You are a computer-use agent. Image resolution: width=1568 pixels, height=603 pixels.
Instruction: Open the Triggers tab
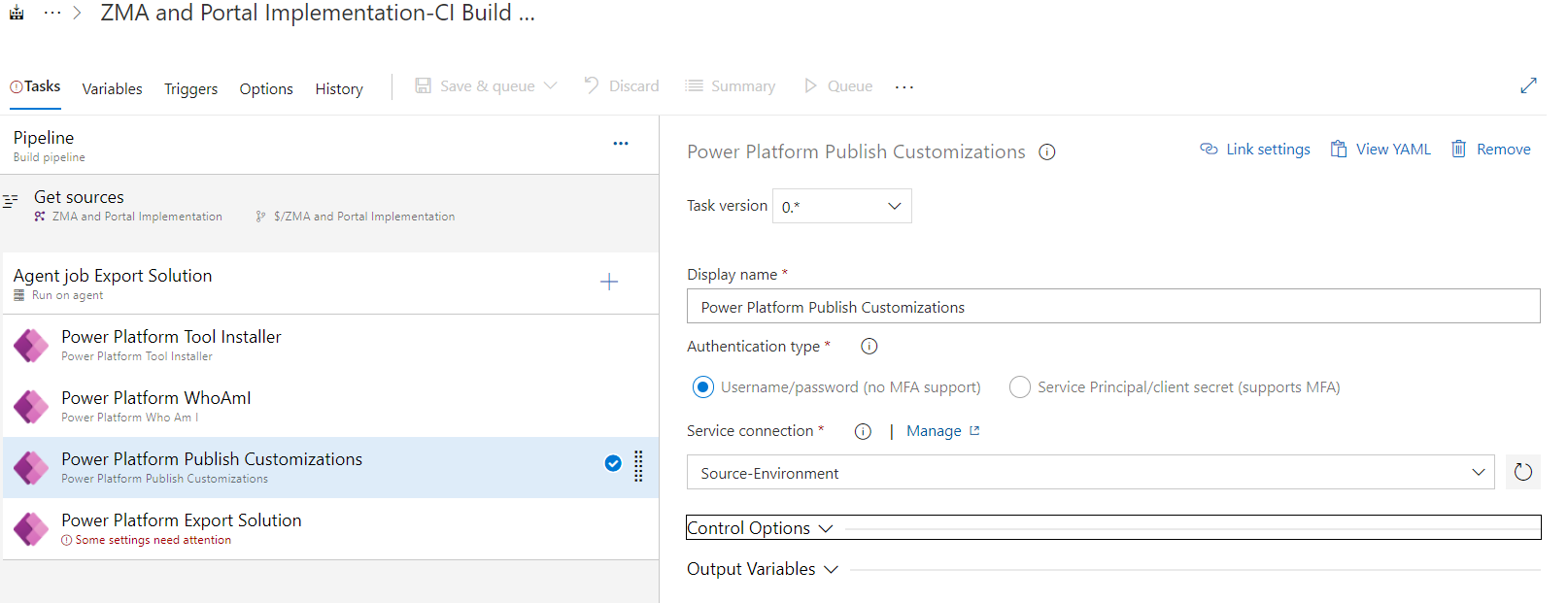tap(190, 88)
